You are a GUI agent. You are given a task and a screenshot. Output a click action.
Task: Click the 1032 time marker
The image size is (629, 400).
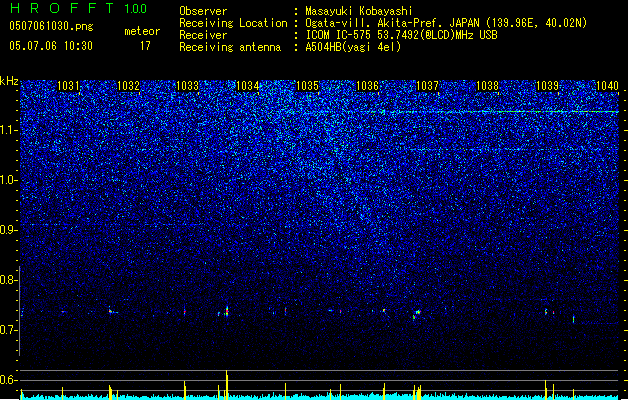128,85
